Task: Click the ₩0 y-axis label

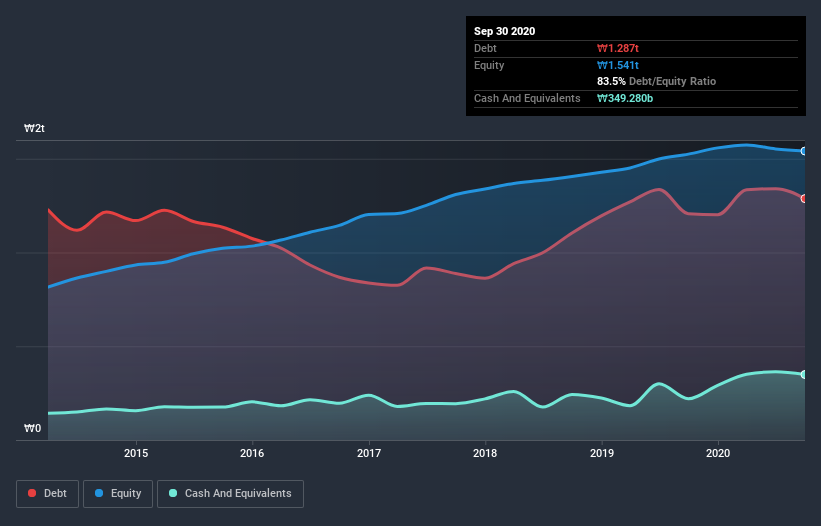Action: click(x=32, y=428)
